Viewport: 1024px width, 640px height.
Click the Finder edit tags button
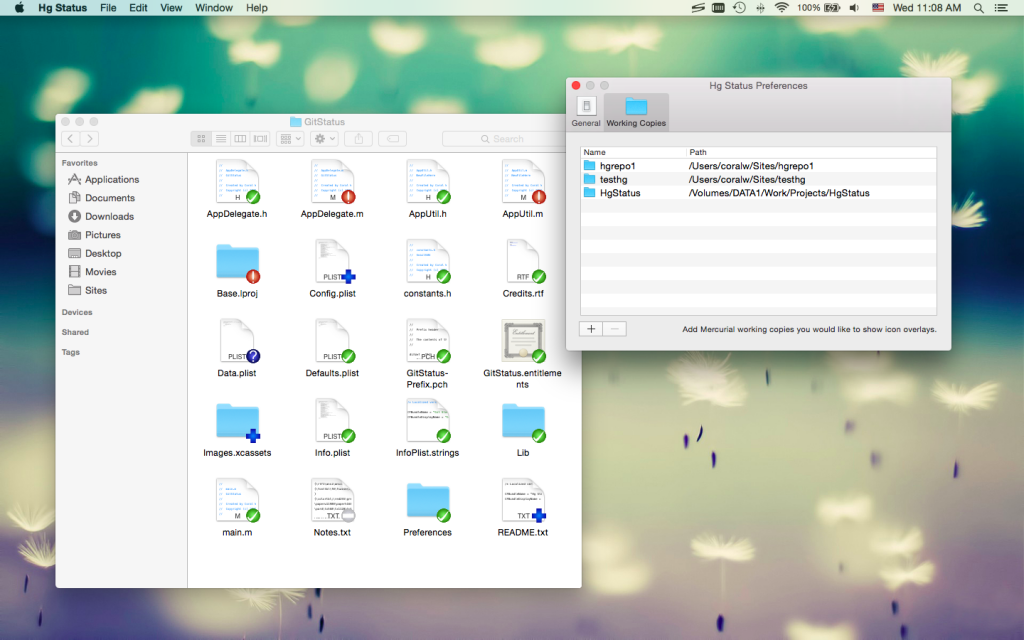(392, 138)
